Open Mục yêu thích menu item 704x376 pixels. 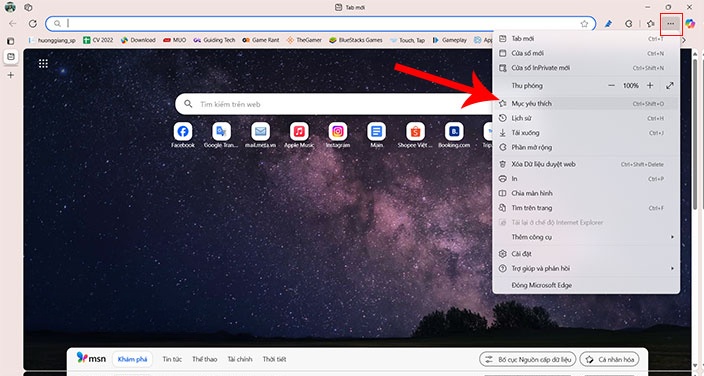pos(586,103)
